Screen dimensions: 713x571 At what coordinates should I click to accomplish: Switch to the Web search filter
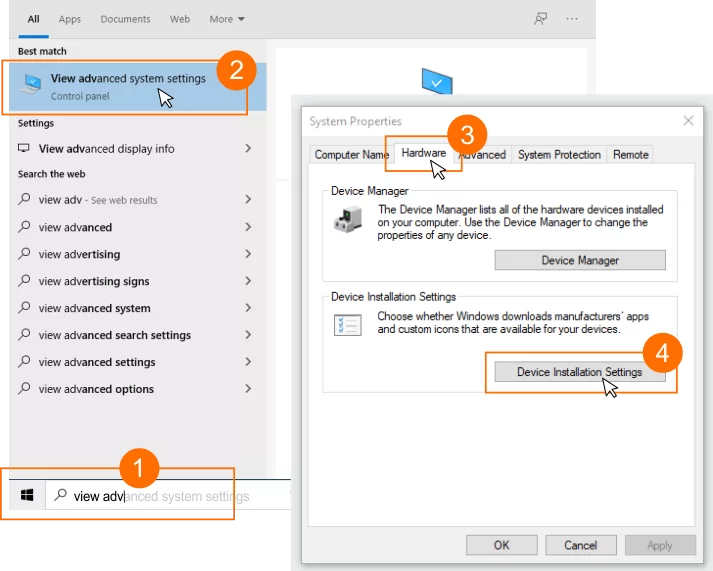pos(180,19)
